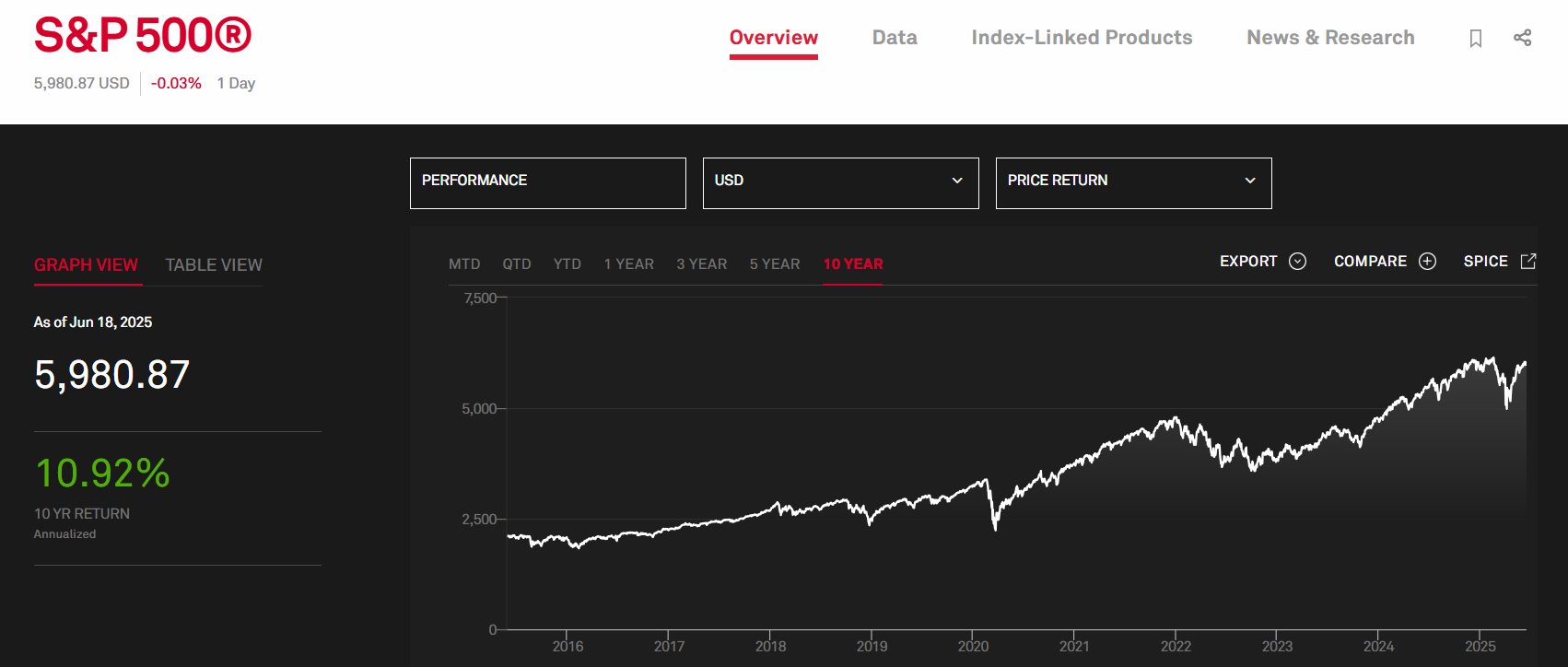Click the SPICE external link icon

coord(1528,261)
